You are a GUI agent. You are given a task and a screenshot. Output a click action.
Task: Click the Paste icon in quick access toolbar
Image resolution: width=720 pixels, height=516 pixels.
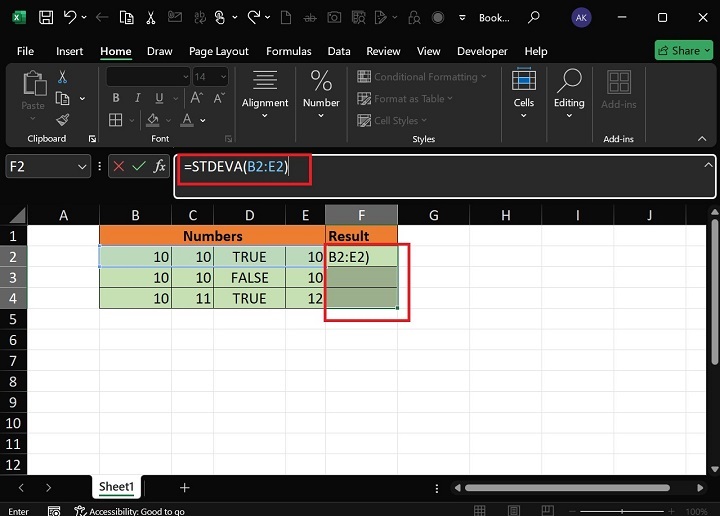click(x=126, y=17)
